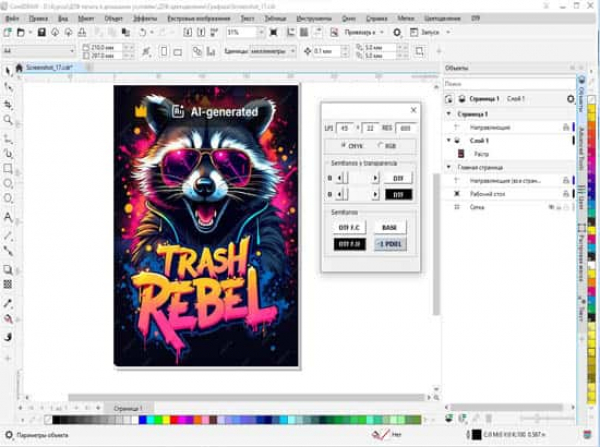Select the CMYK radio button
The height and width of the screenshot is (447, 600).
(343, 145)
